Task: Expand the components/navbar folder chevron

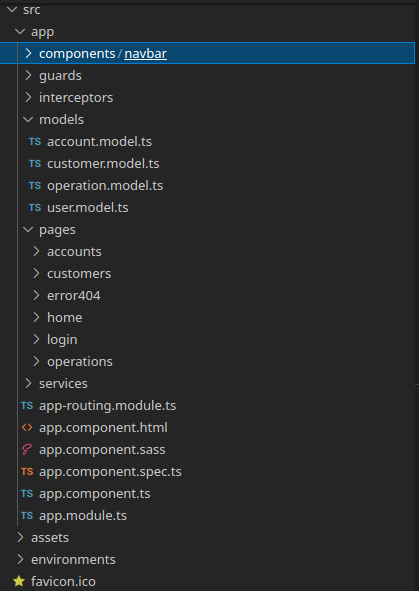Action: point(28,54)
